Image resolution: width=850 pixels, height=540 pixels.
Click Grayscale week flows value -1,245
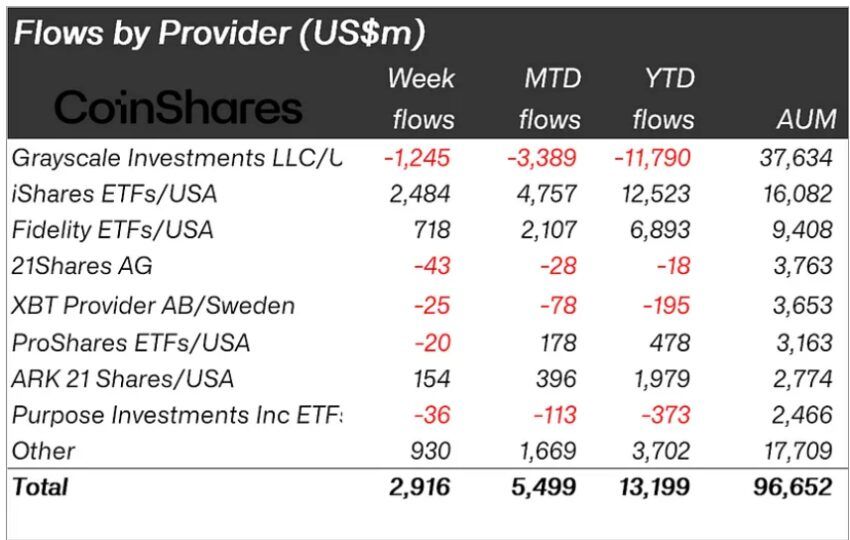click(x=417, y=158)
